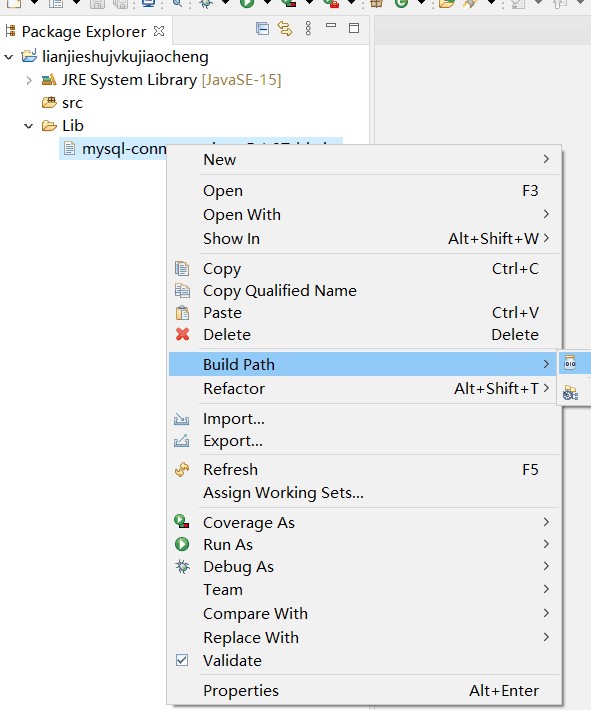The height and width of the screenshot is (710, 591).
Task: Toggle Link with Editor icon
Action: pyautogui.click(x=285, y=29)
